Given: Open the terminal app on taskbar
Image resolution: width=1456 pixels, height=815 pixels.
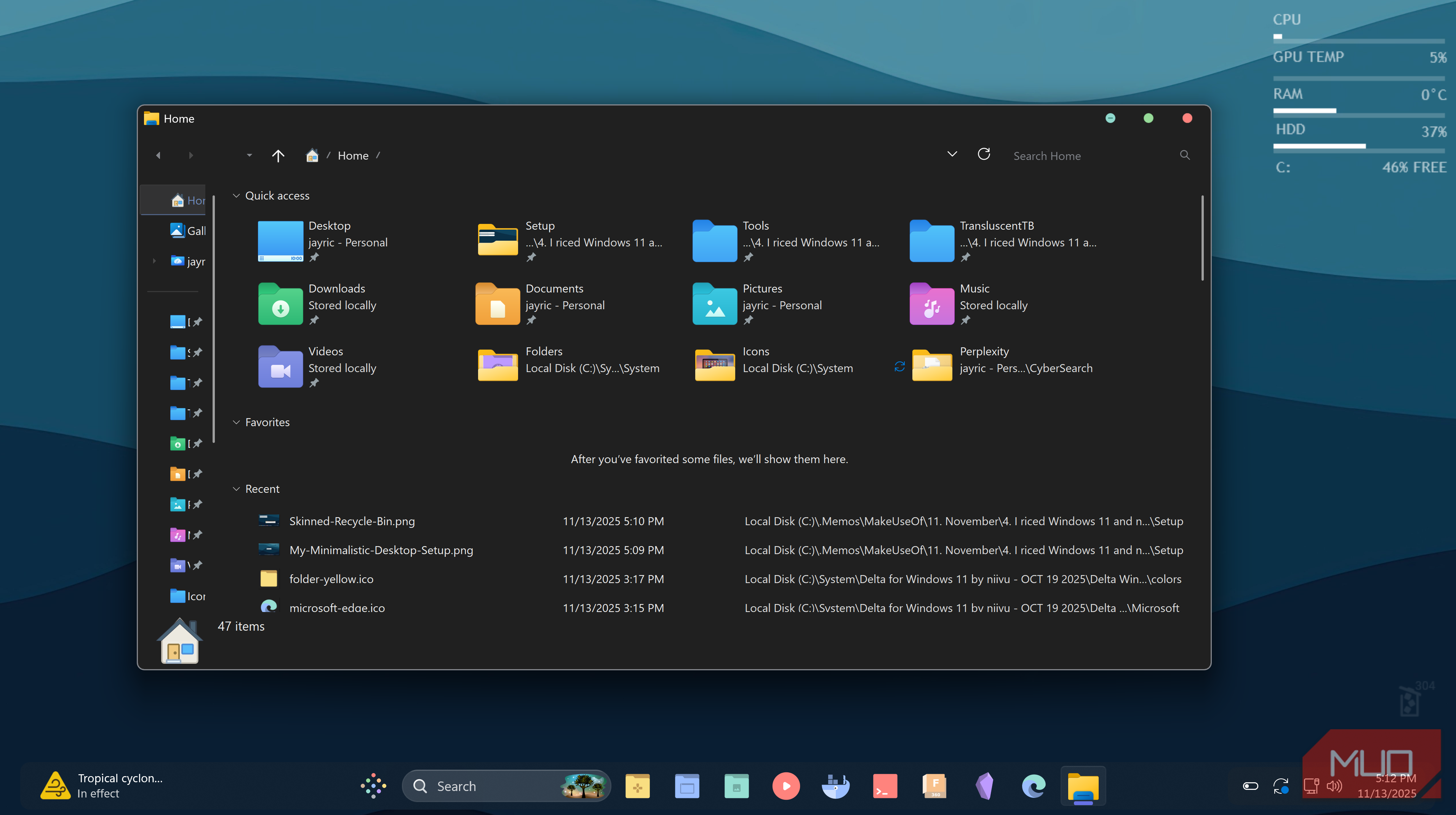Looking at the screenshot, I should coord(885,786).
